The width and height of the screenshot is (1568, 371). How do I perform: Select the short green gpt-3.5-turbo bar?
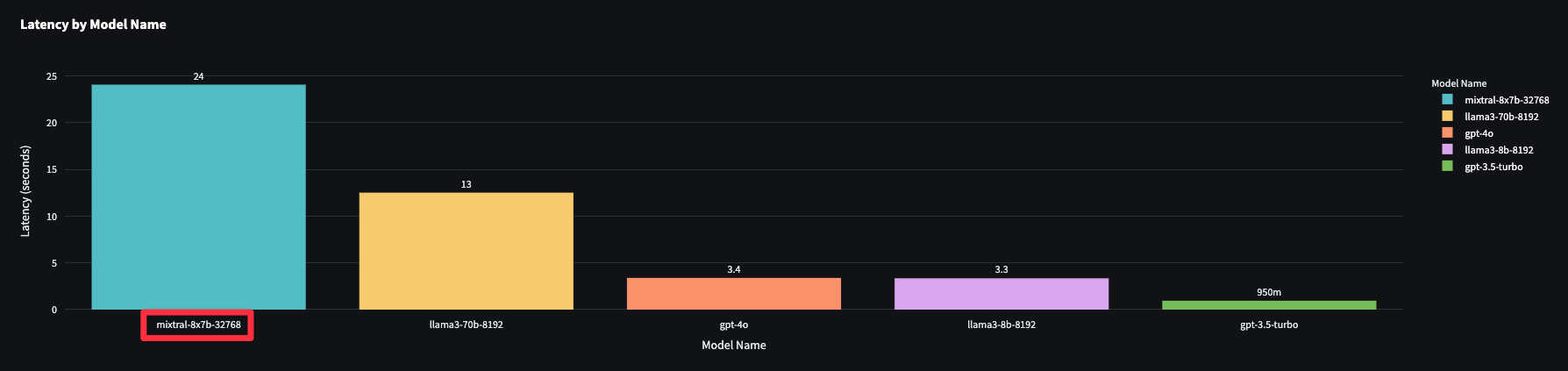(x=1268, y=305)
